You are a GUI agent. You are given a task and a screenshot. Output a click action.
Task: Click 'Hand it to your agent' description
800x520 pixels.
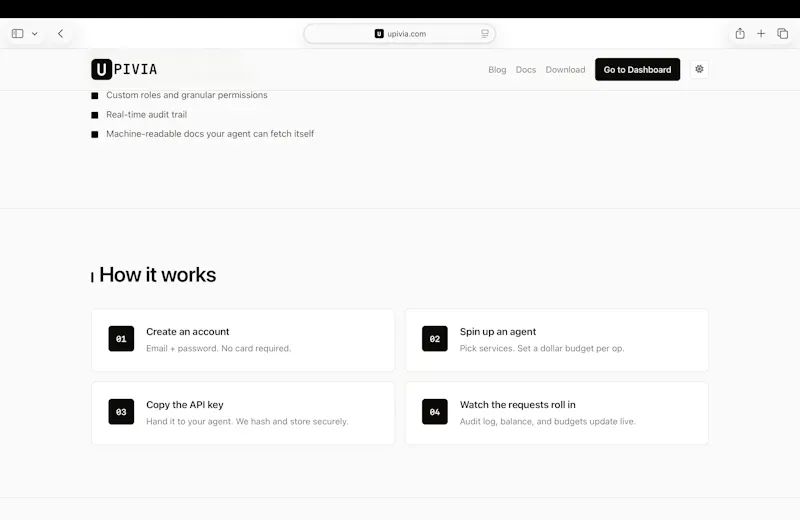(247, 422)
